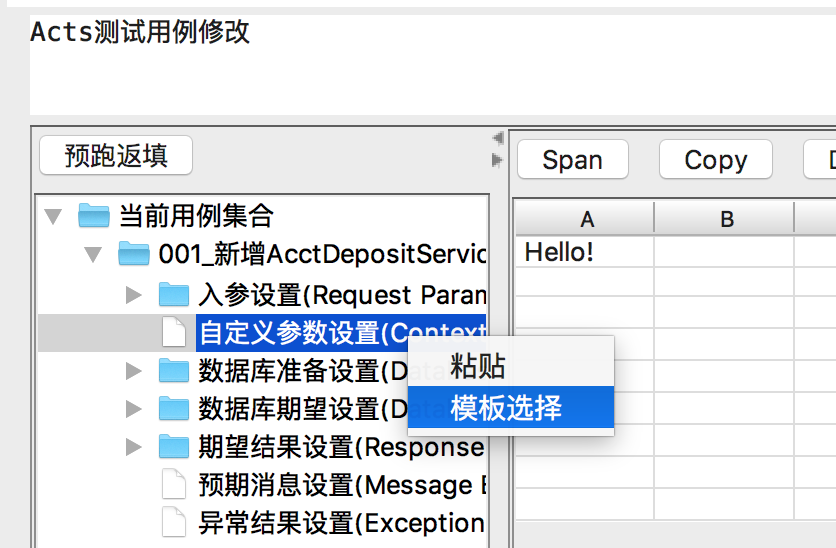This screenshot has height=548, width=836.
Task: Click the Copy button
Action: tap(716, 159)
